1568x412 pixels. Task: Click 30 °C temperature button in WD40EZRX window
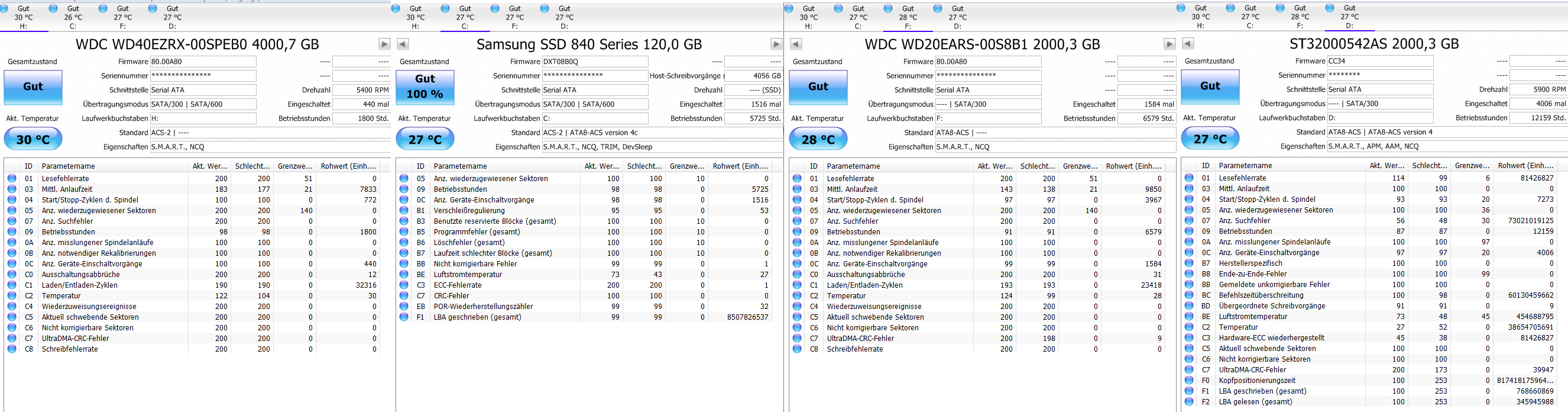pyautogui.click(x=33, y=140)
